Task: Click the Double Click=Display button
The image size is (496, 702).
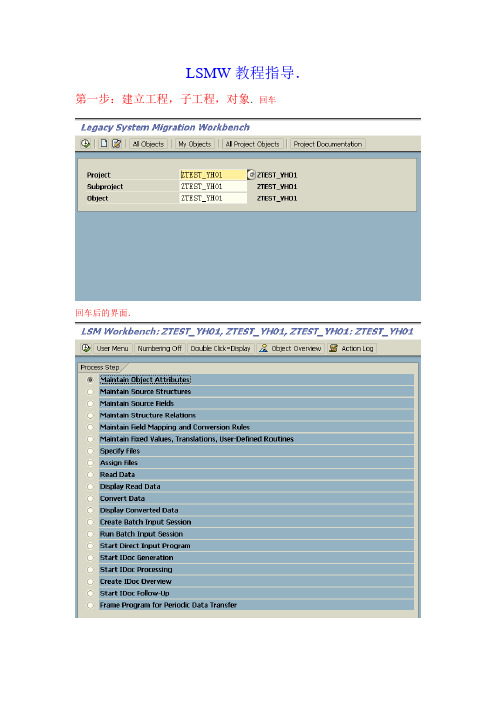Action: pos(221,348)
